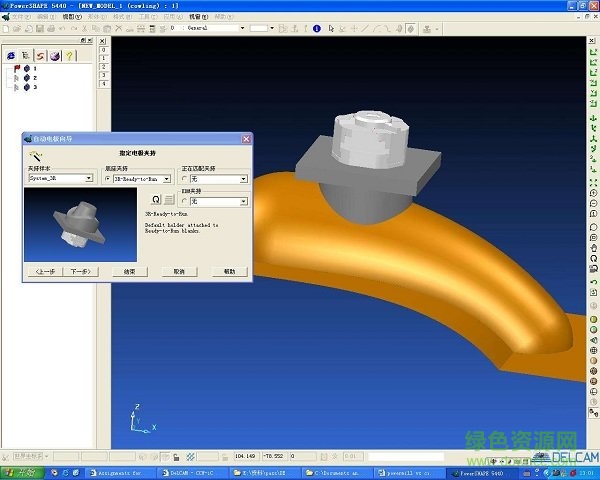Click the wizard wand icon in the dialog
Image resolution: width=600 pixels, height=480 pixels.
[x=33, y=157]
